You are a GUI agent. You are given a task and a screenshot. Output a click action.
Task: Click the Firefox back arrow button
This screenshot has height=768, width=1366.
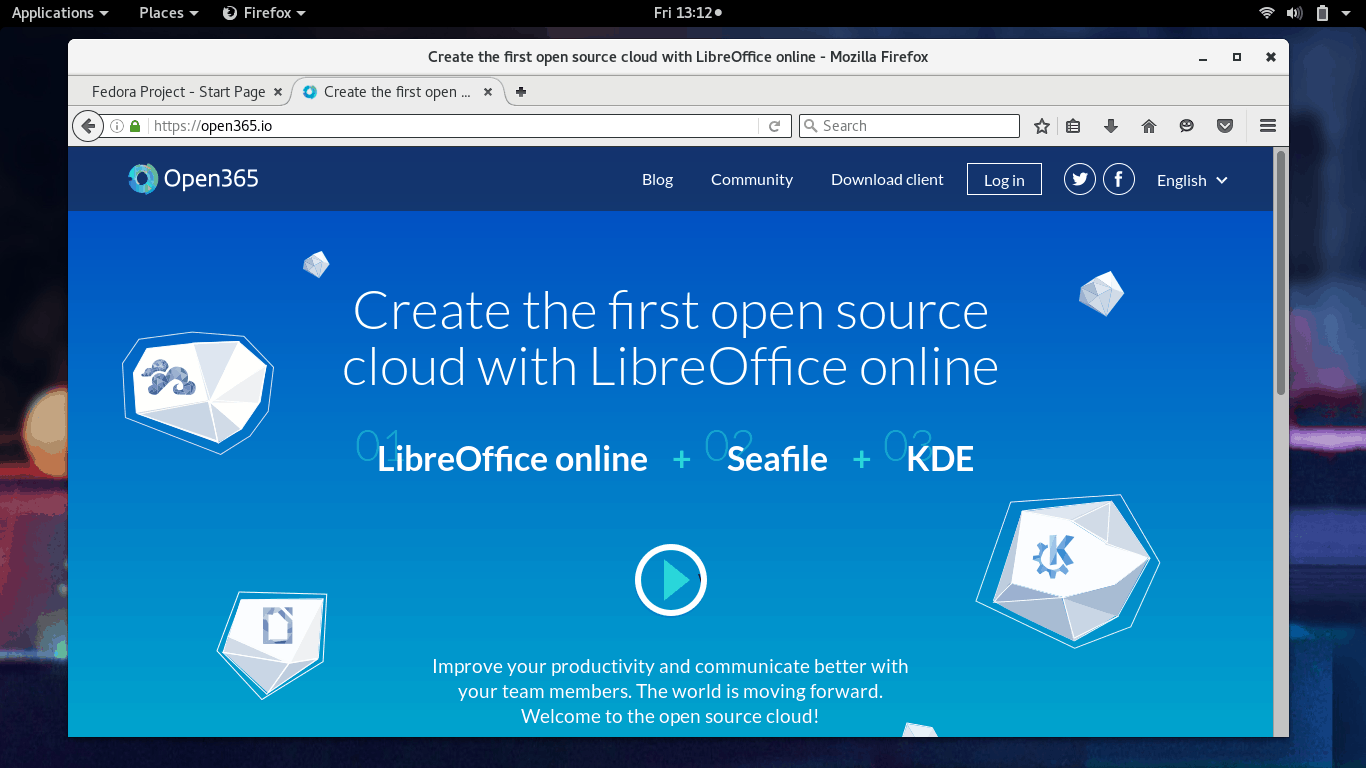pyautogui.click(x=88, y=126)
